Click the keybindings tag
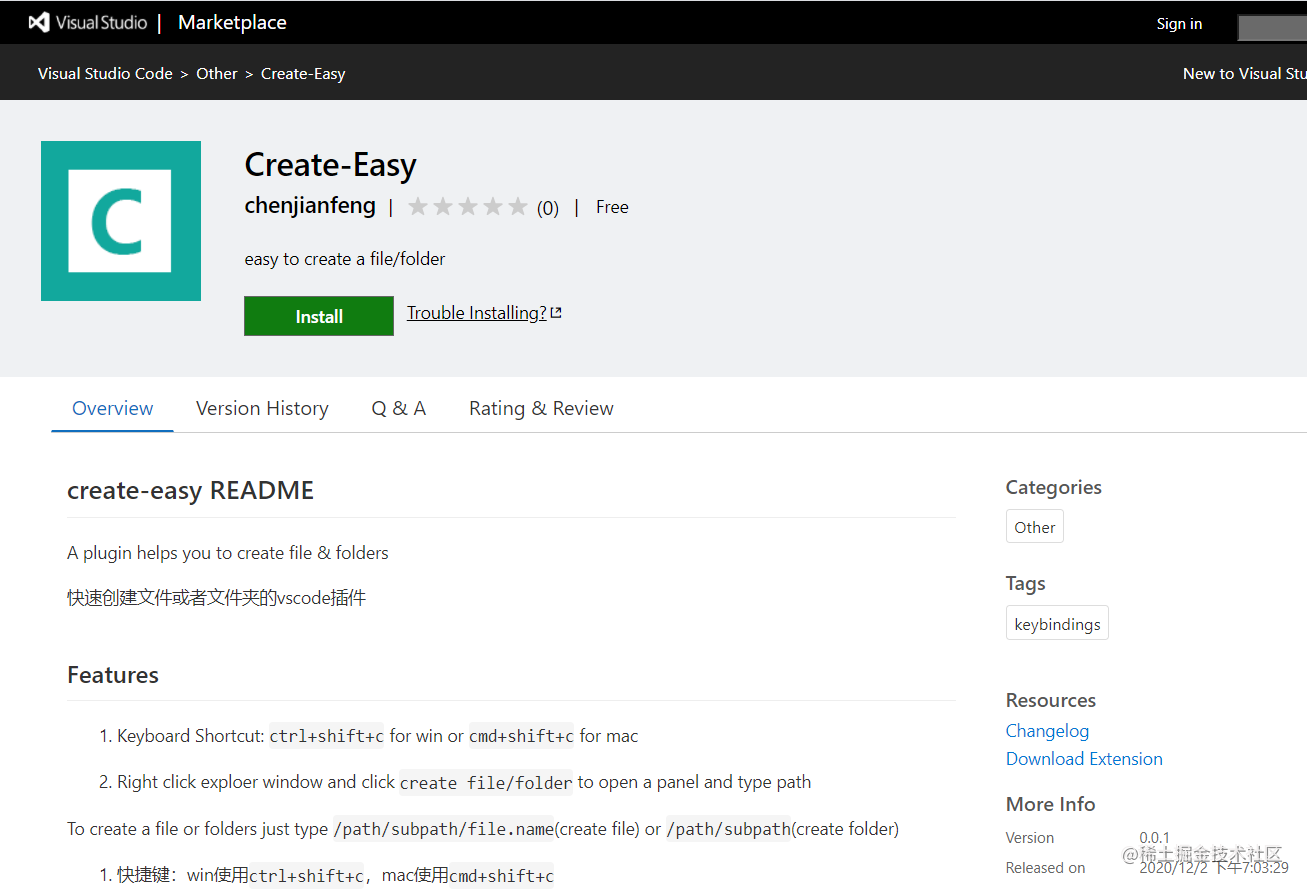This screenshot has height=889, width=1307. coord(1057,624)
